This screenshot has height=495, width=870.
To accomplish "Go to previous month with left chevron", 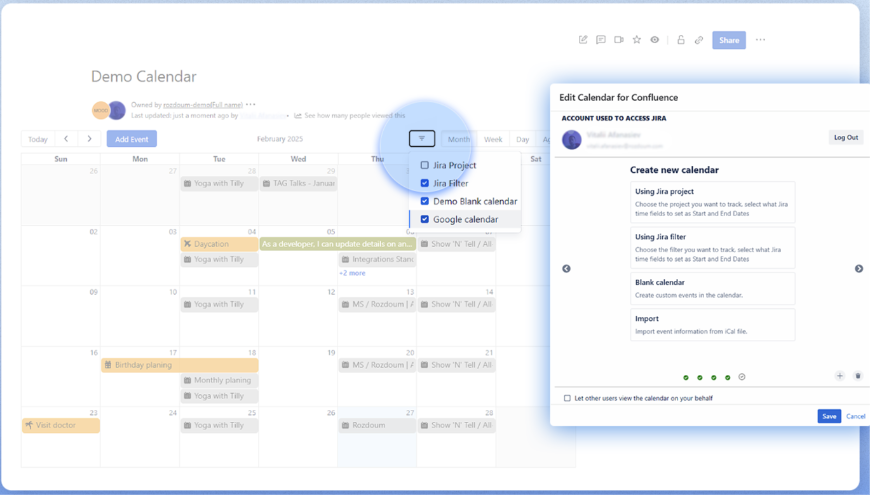I will click(x=66, y=139).
